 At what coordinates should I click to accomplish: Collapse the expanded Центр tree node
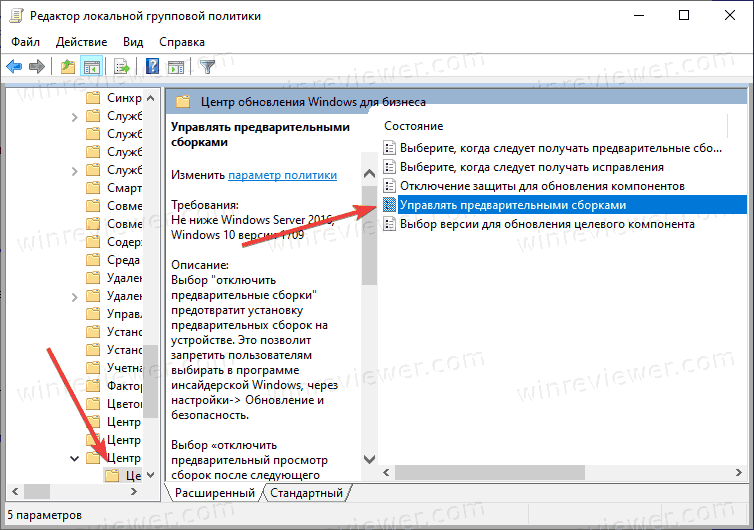tap(75, 459)
